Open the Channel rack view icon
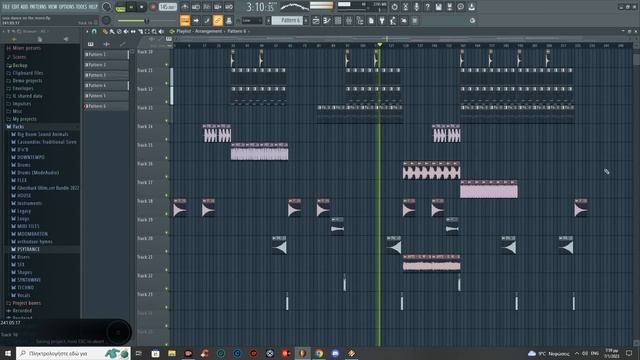640x360 pixels. tap(338, 20)
